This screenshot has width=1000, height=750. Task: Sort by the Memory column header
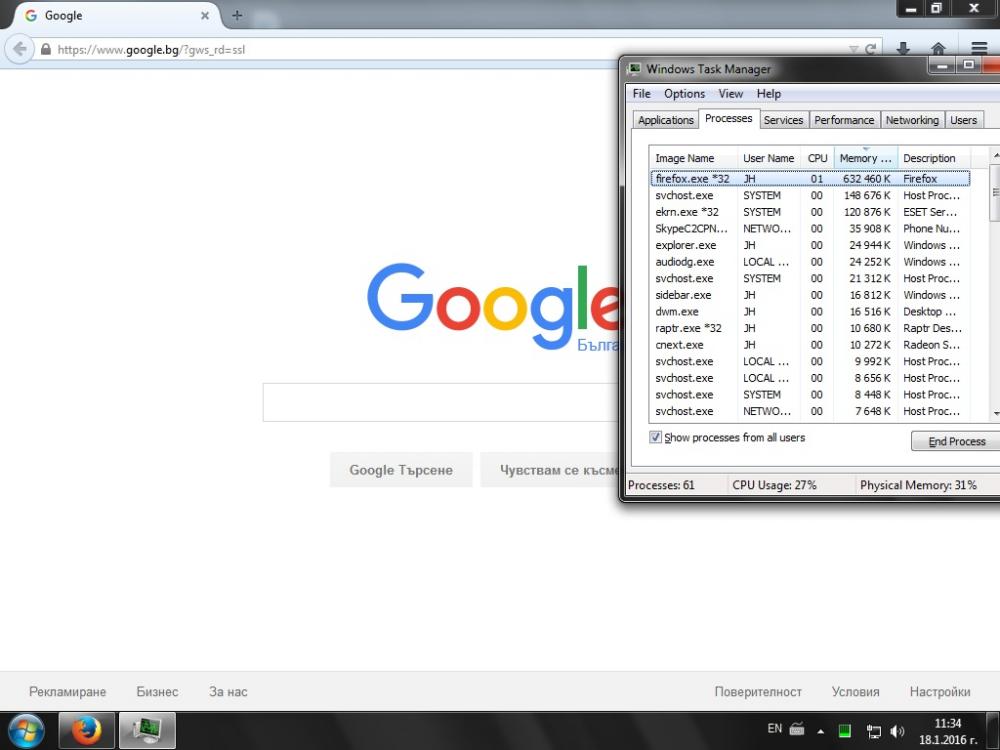[865, 158]
